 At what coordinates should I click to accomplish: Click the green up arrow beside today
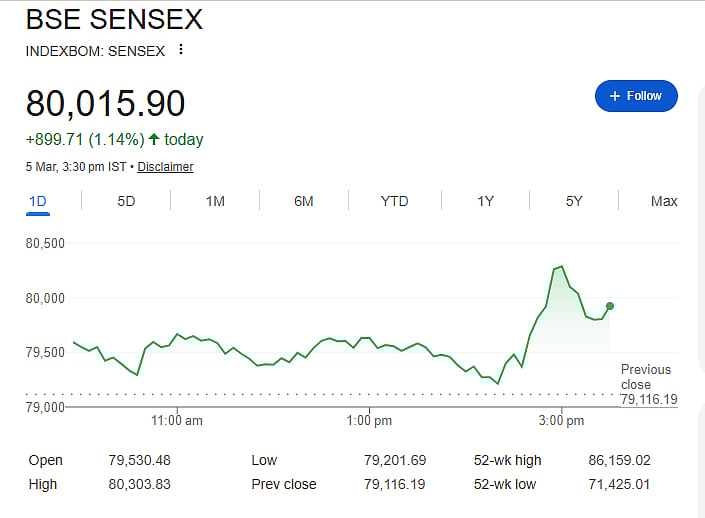coord(154,139)
